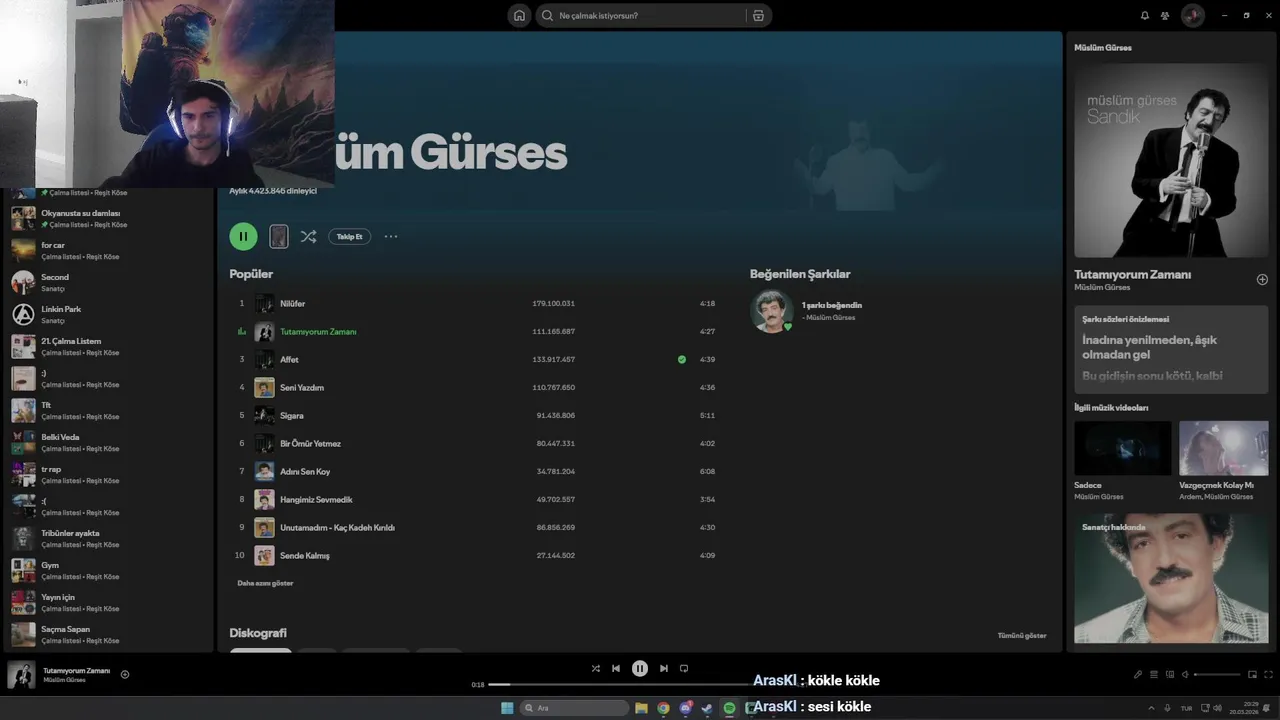Screen dimensions: 1280x720
Task: Open the Sadece music video thumbnail
Action: 1122,448
